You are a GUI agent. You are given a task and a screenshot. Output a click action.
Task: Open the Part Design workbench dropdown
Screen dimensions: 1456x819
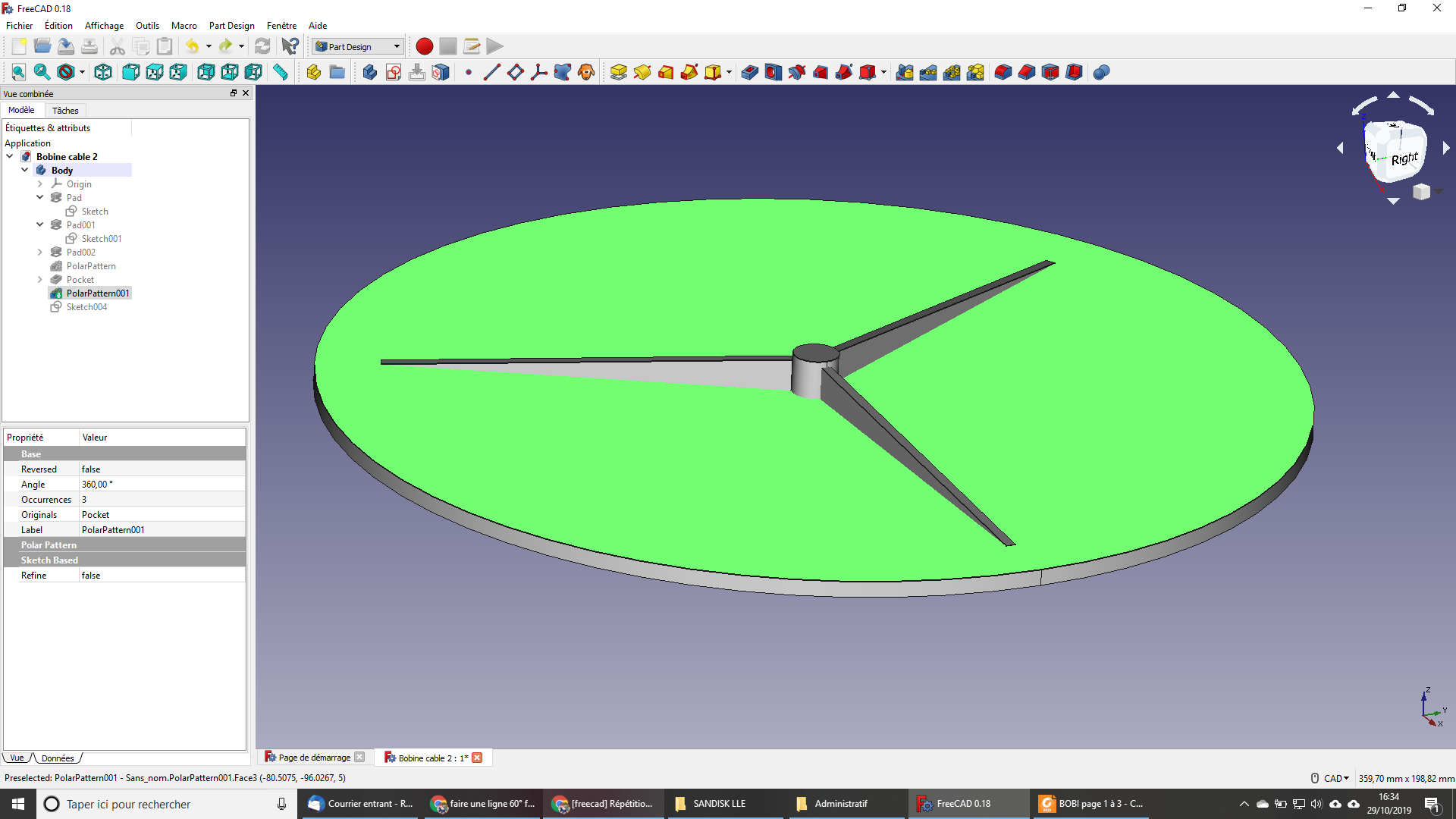[358, 46]
